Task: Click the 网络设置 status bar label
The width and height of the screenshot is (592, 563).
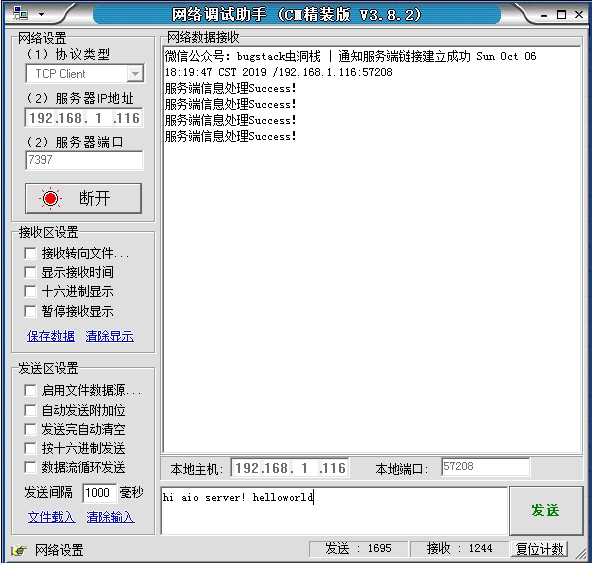Action: click(59, 550)
